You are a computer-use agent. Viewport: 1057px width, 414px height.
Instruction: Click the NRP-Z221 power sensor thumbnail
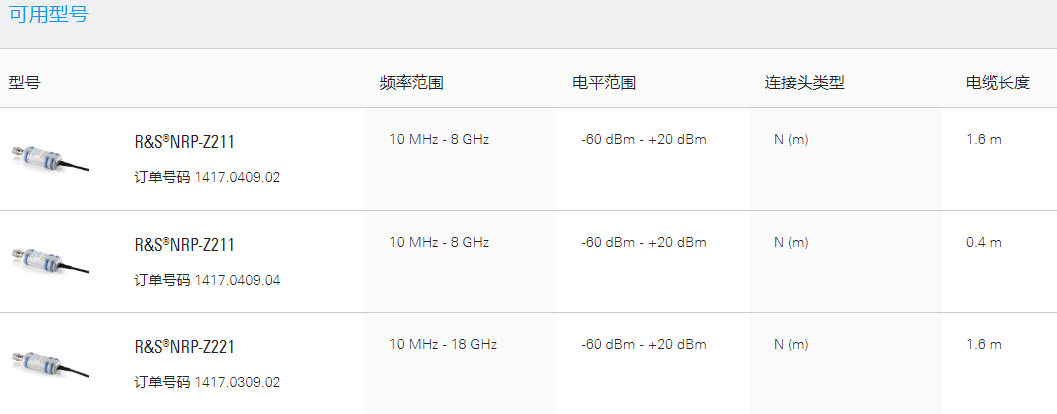click(51, 364)
